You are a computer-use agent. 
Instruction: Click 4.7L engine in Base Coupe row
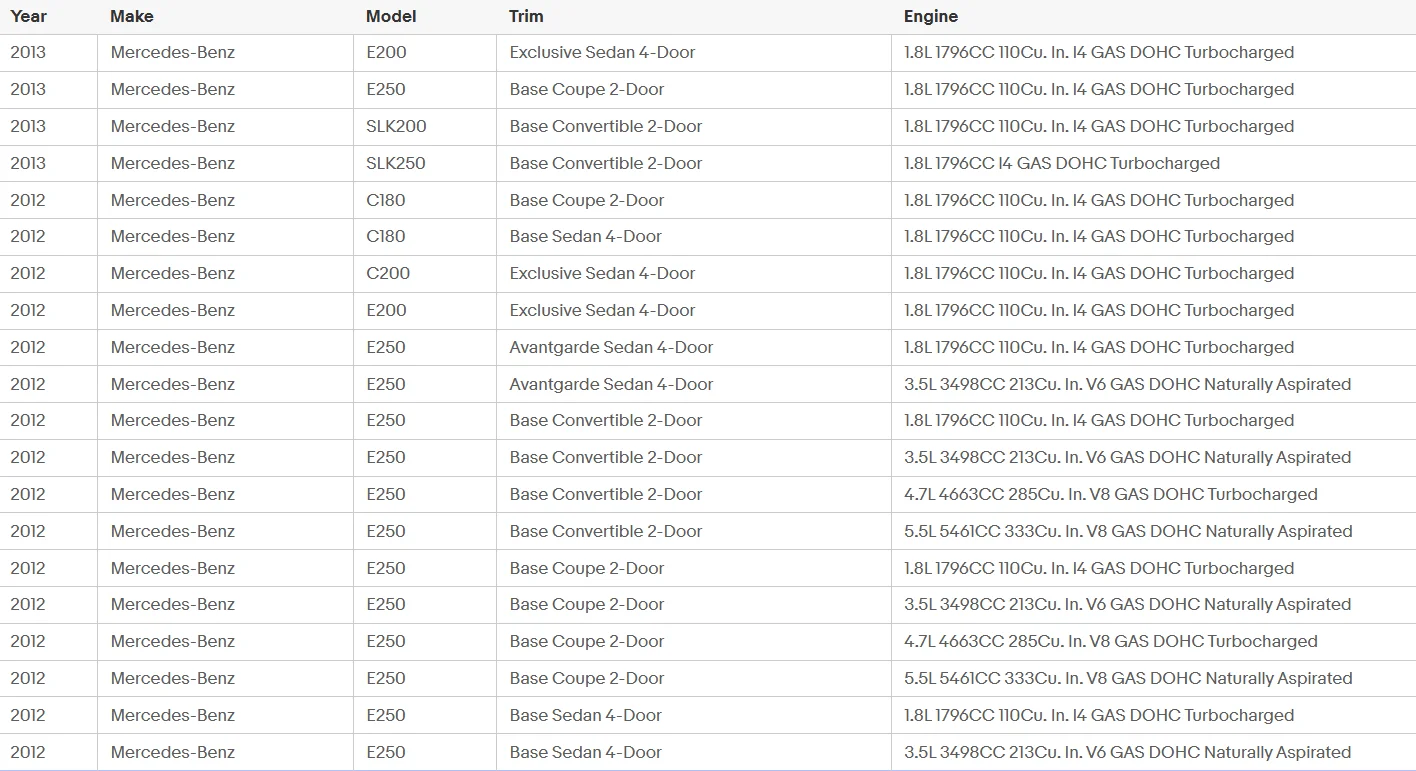[x=1111, y=641]
